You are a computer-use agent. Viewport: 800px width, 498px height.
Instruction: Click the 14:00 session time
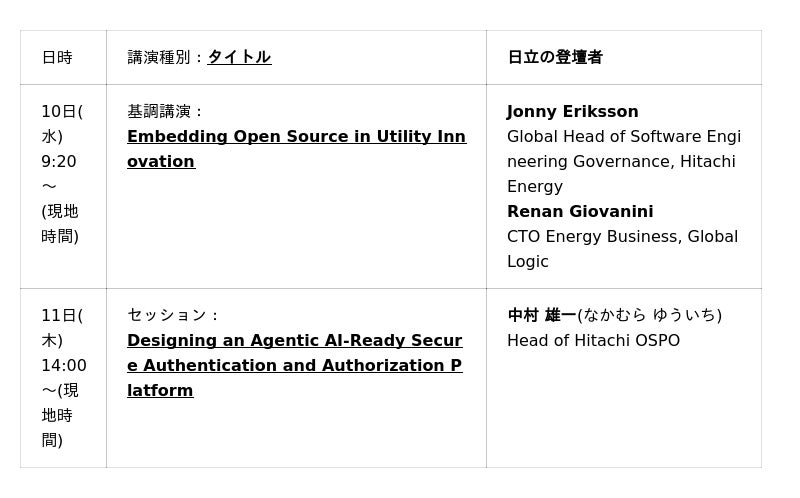point(64,365)
